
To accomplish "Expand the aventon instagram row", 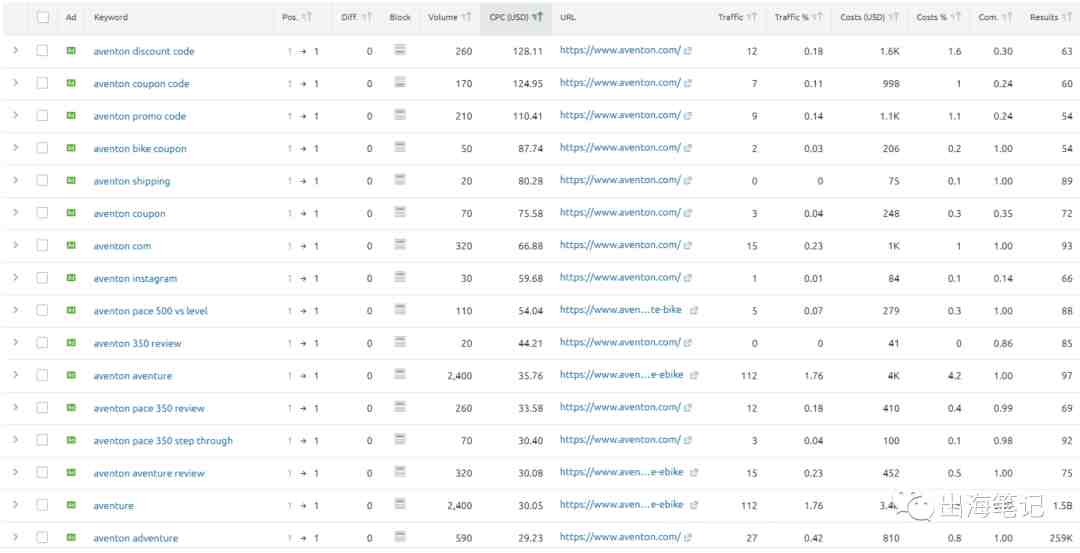I will coord(16,278).
